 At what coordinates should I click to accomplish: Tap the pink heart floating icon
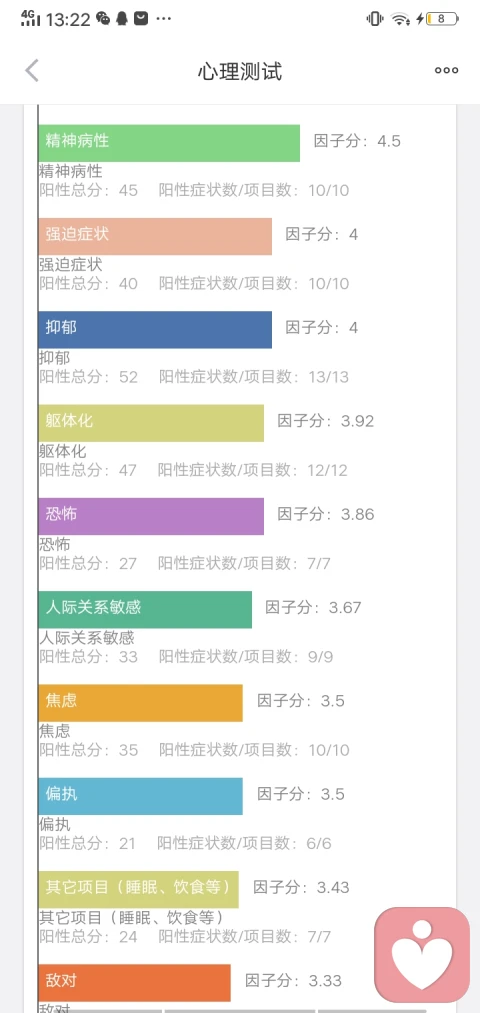point(422,955)
